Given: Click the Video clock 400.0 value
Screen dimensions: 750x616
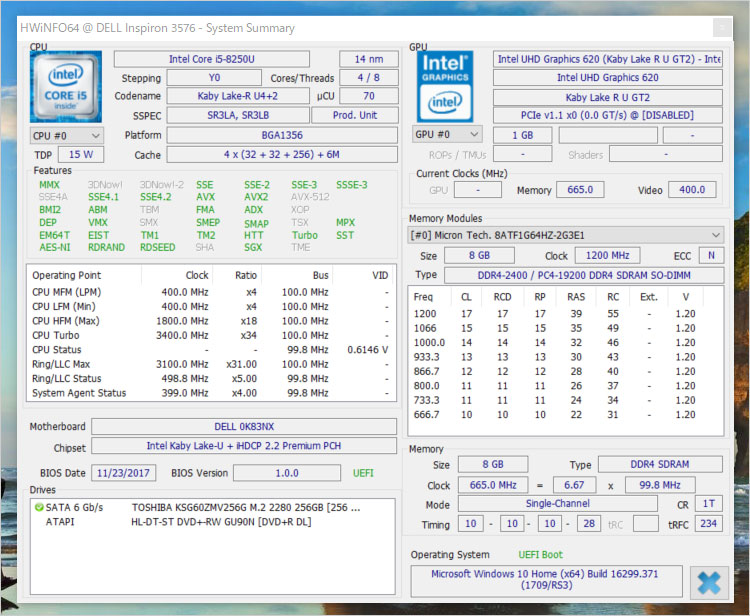Looking at the screenshot, I should click(x=692, y=190).
